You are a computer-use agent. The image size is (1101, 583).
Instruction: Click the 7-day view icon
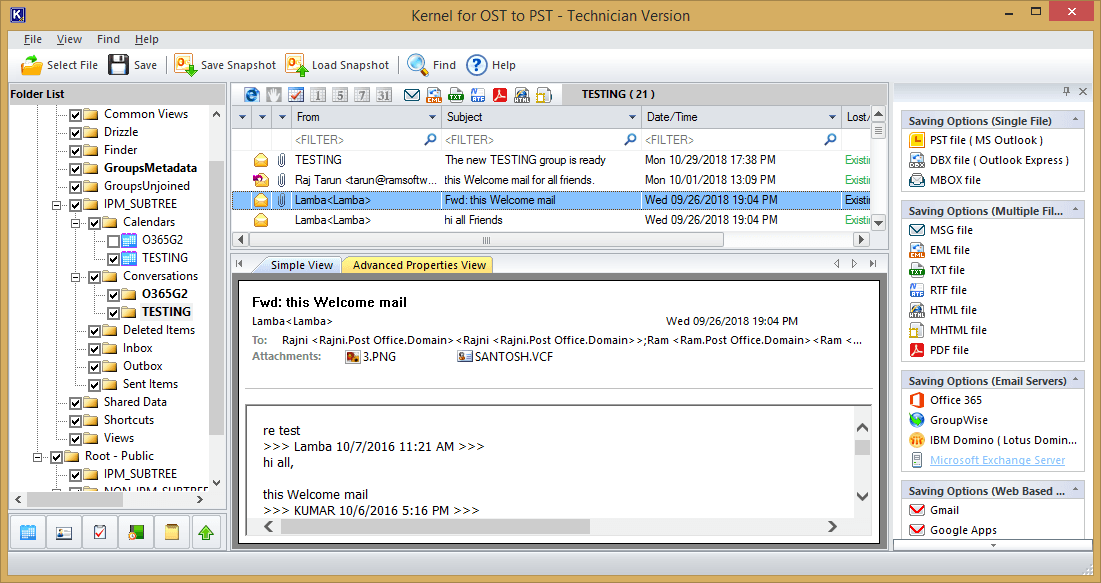point(362,95)
